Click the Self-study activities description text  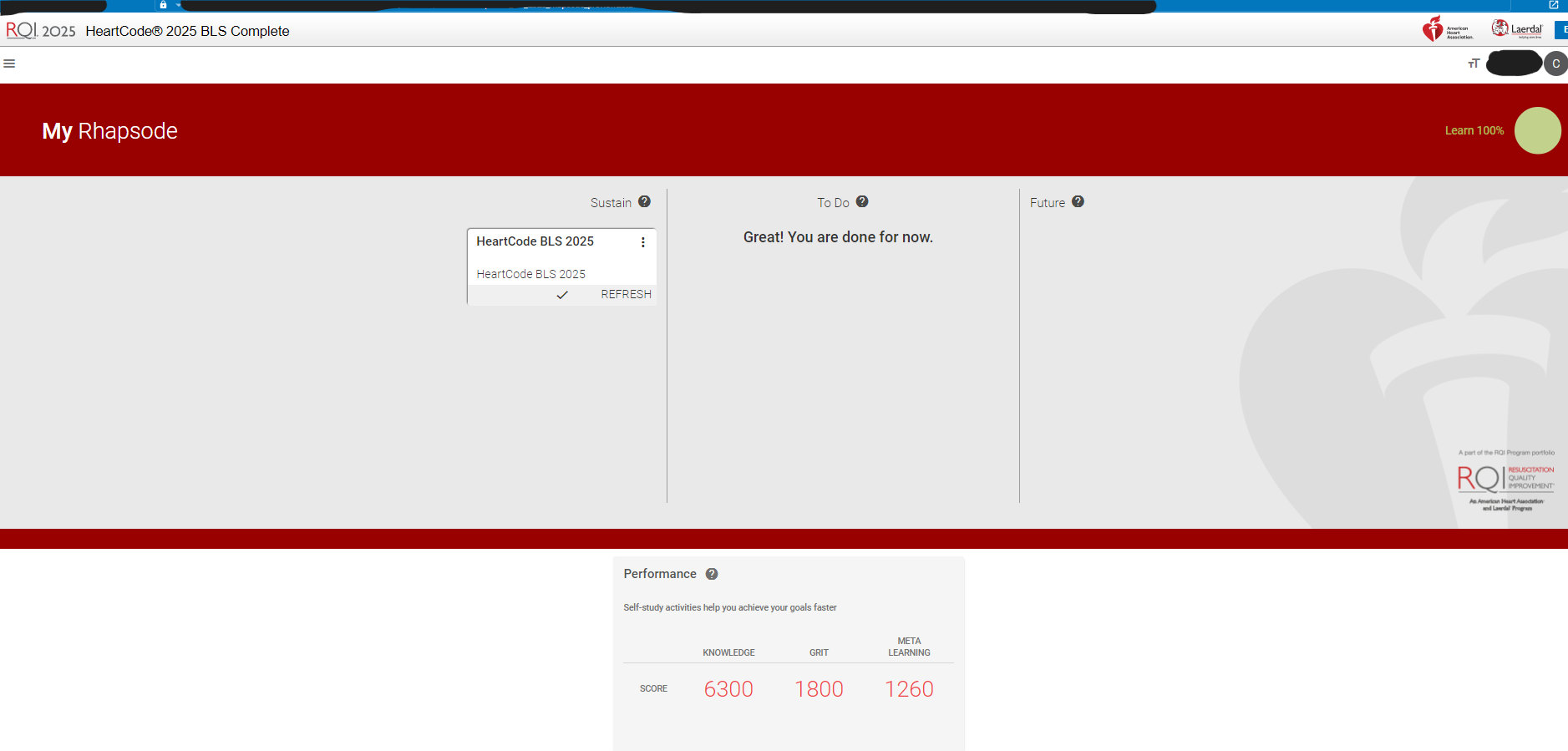pos(729,607)
